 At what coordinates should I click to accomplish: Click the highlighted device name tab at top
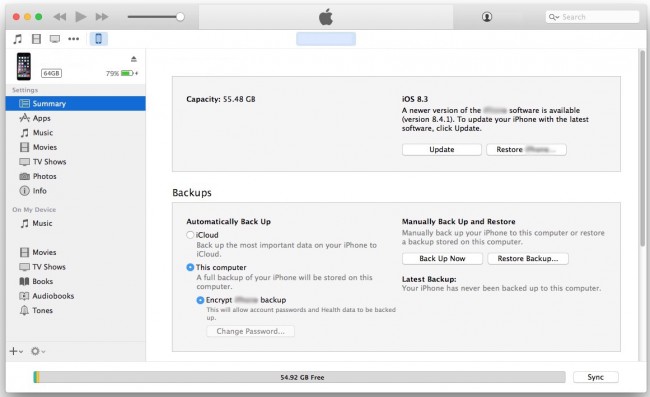326,39
